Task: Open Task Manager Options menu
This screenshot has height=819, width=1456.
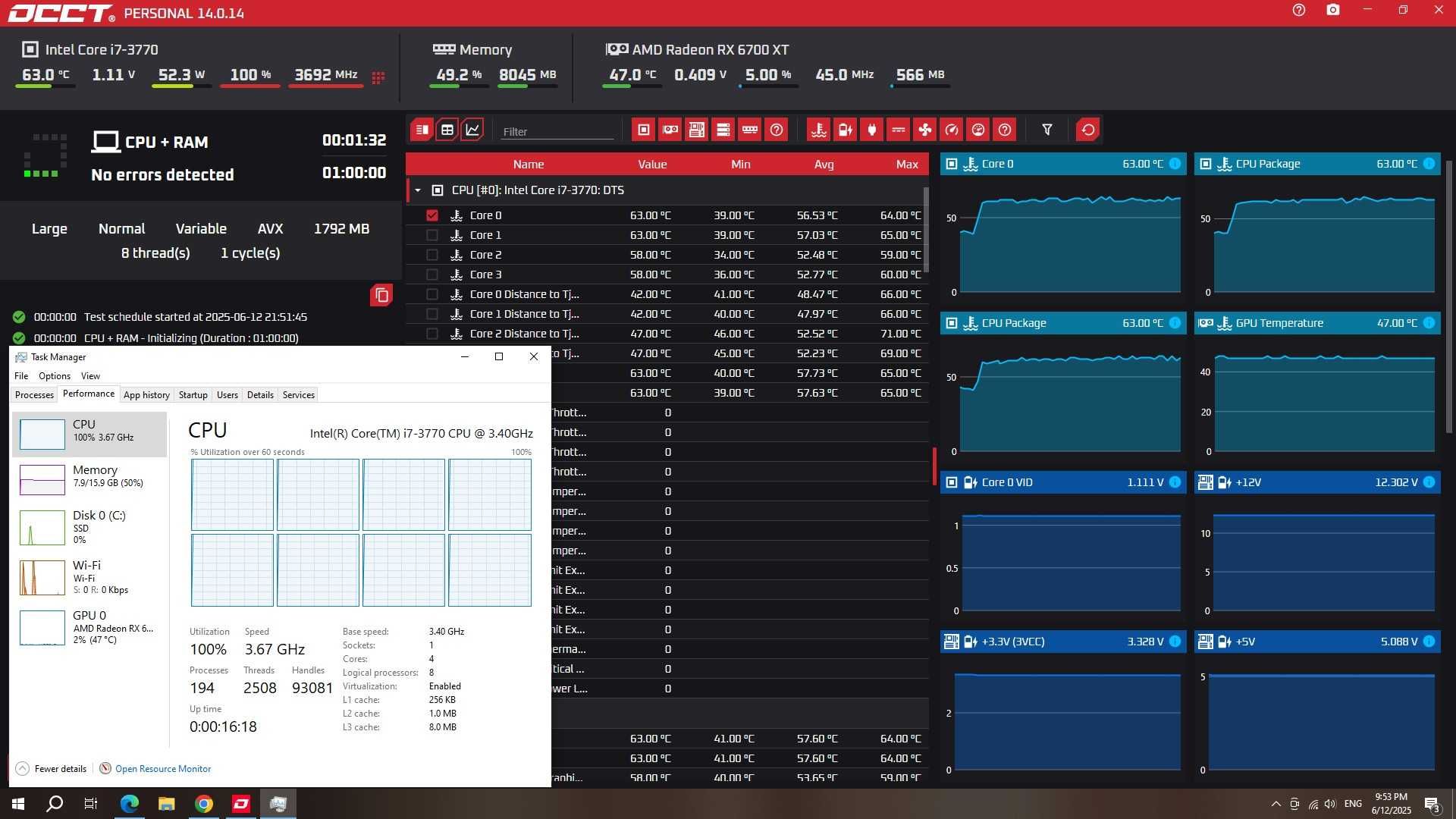Action: (x=55, y=376)
